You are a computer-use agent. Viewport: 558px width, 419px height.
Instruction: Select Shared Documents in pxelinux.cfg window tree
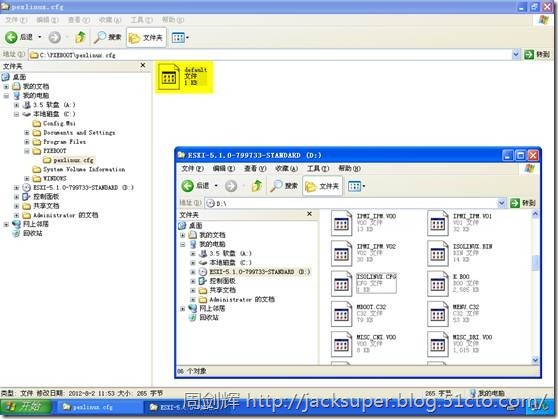click(x=41, y=206)
